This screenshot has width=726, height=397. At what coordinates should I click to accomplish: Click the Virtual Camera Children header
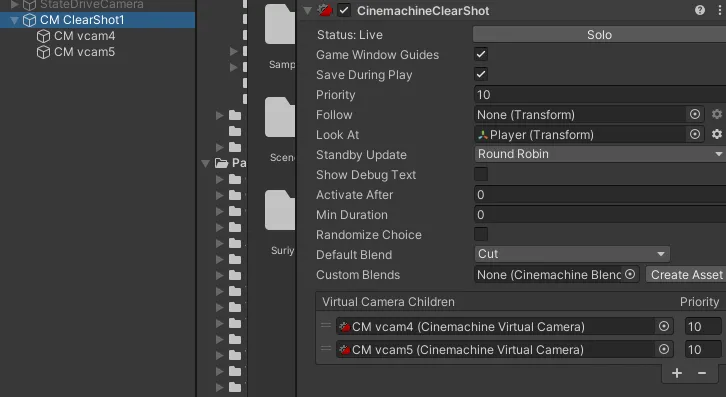point(388,302)
